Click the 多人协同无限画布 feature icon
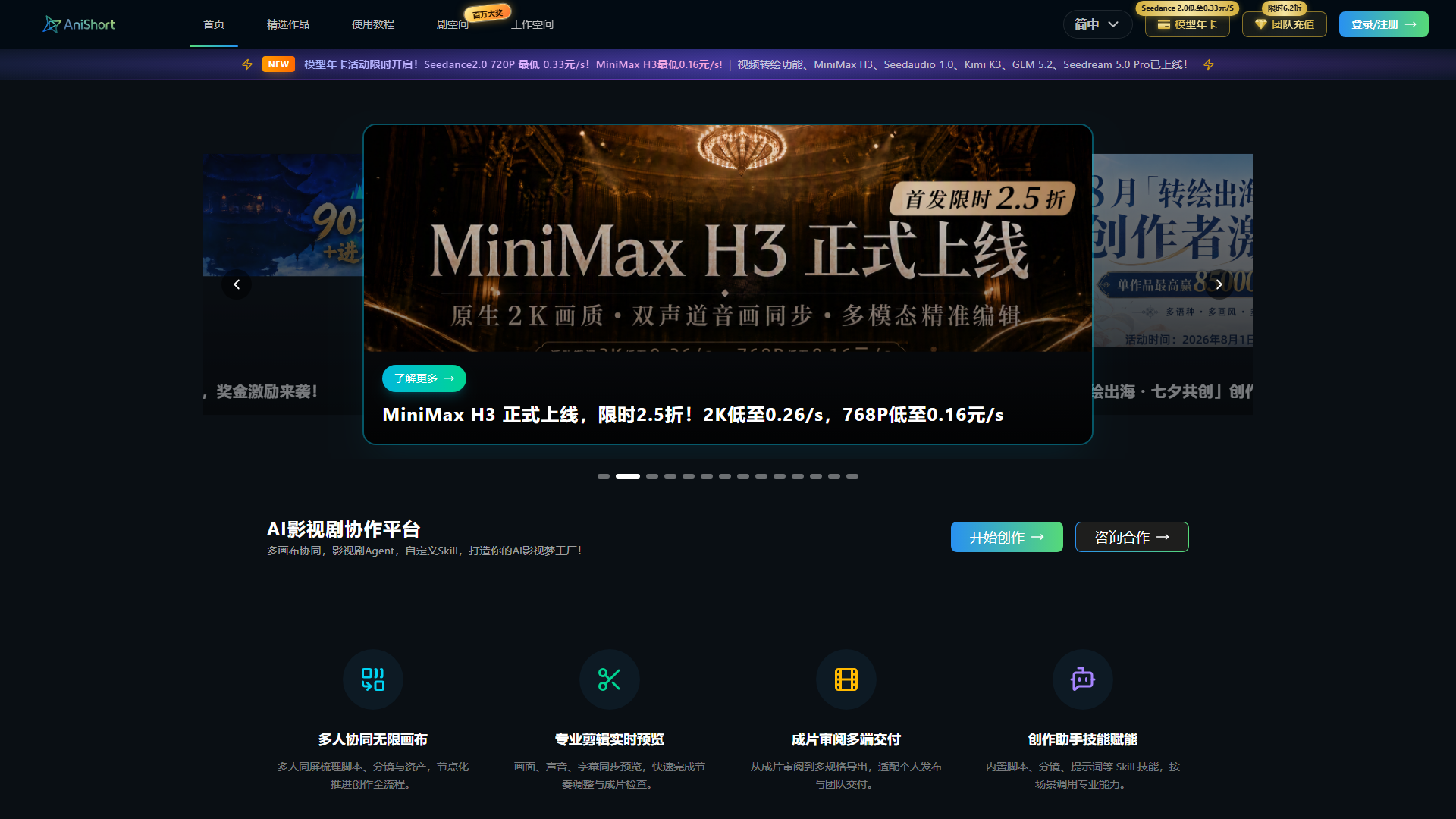1456x819 pixels. pos(373,679)
